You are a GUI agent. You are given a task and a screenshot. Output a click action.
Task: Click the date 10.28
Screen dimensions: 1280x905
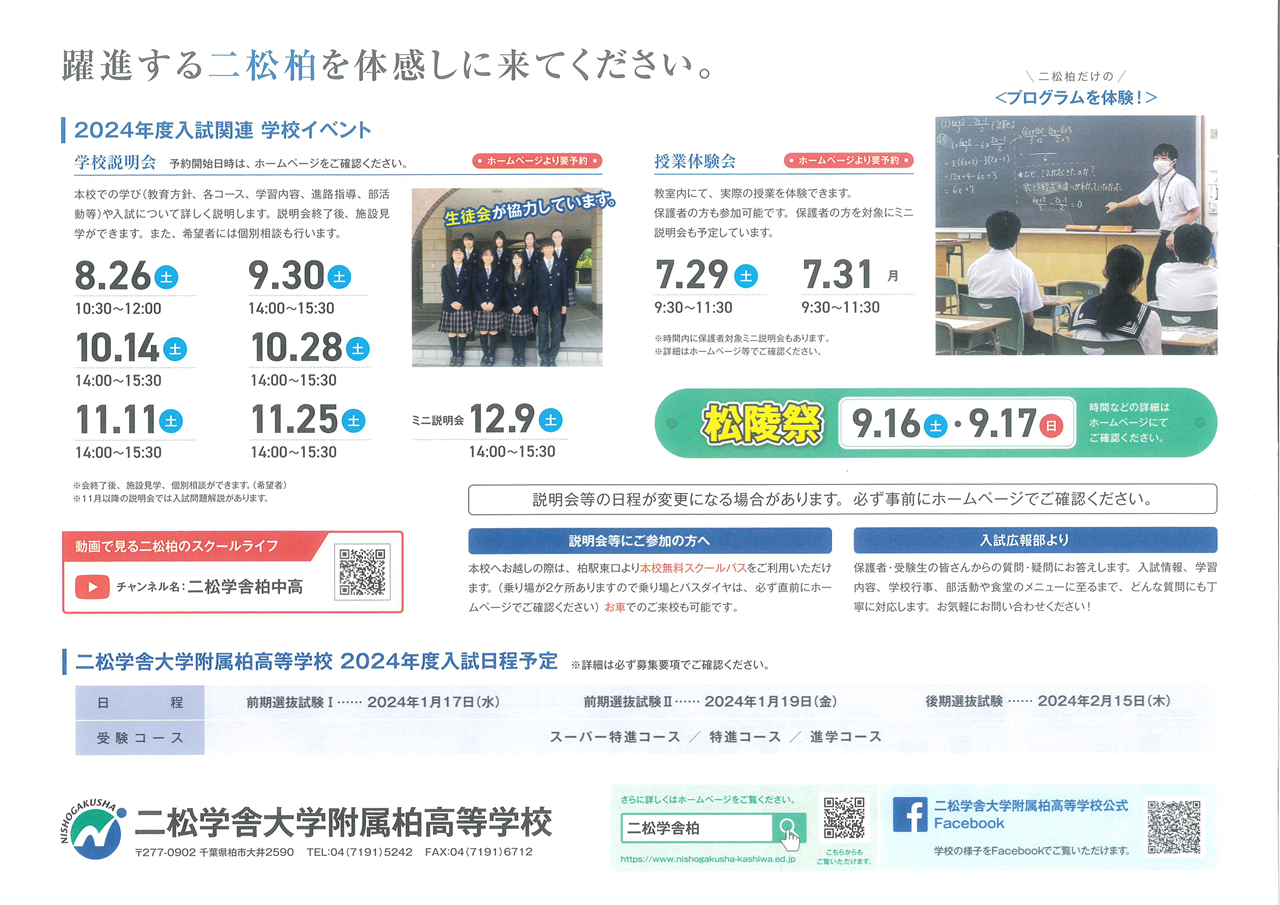coord(297,348)
